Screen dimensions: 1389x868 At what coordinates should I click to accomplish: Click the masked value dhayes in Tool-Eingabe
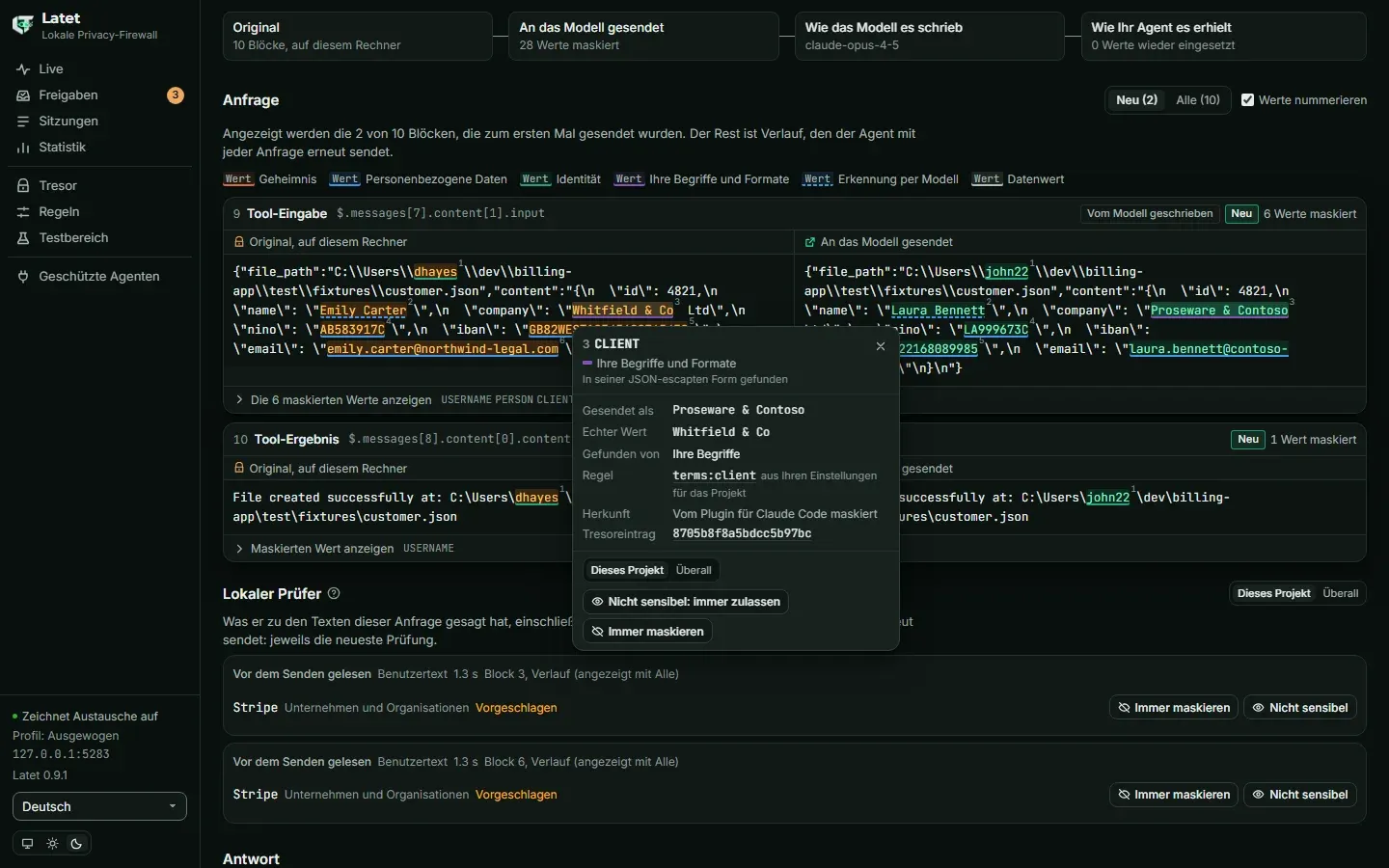[435, 272]
